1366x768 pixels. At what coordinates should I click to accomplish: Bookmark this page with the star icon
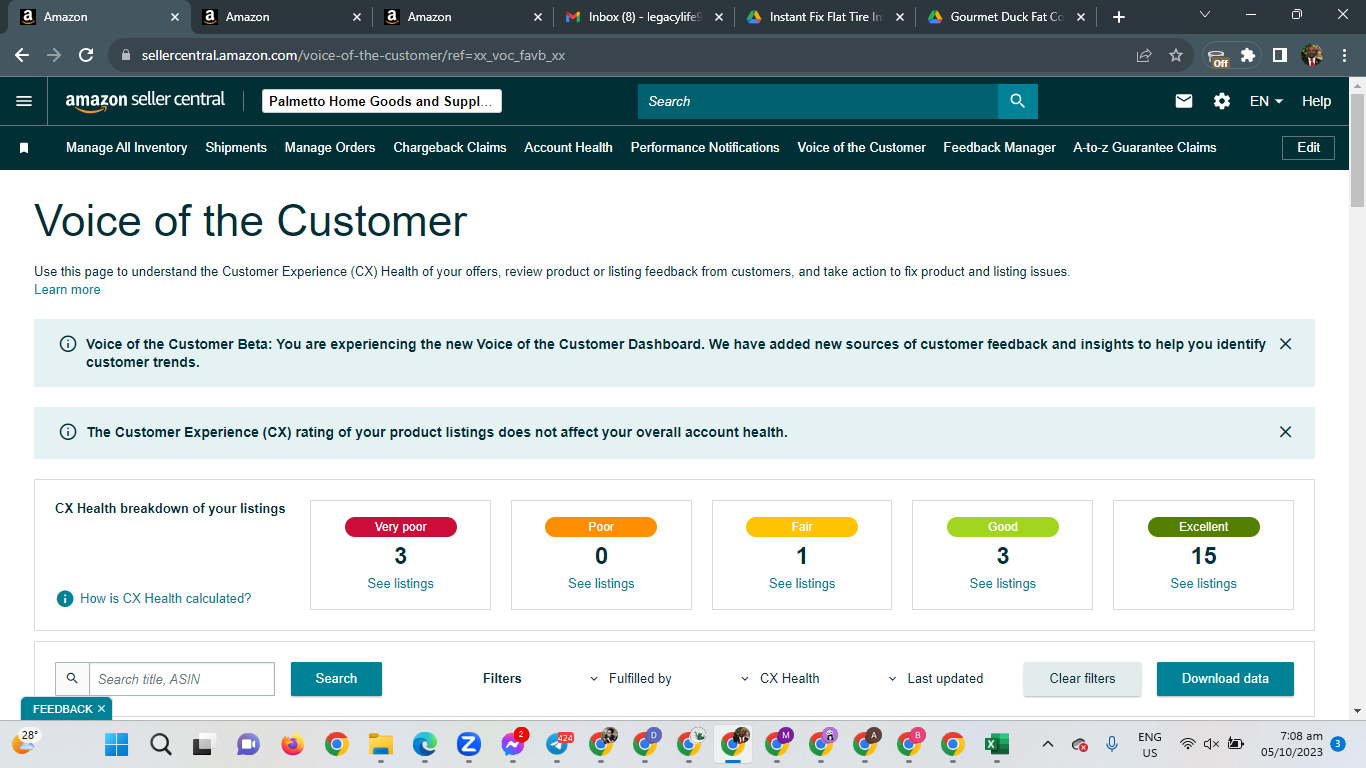1176,56
